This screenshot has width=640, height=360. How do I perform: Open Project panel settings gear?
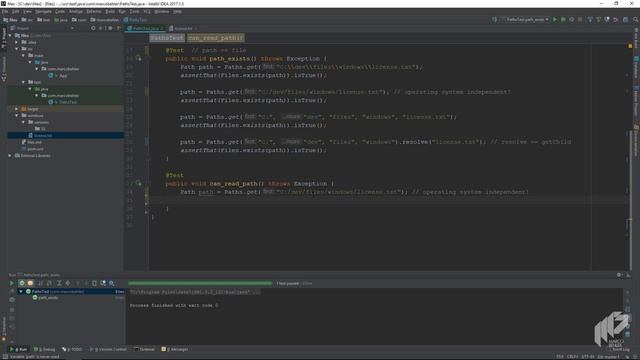point(110,28)
